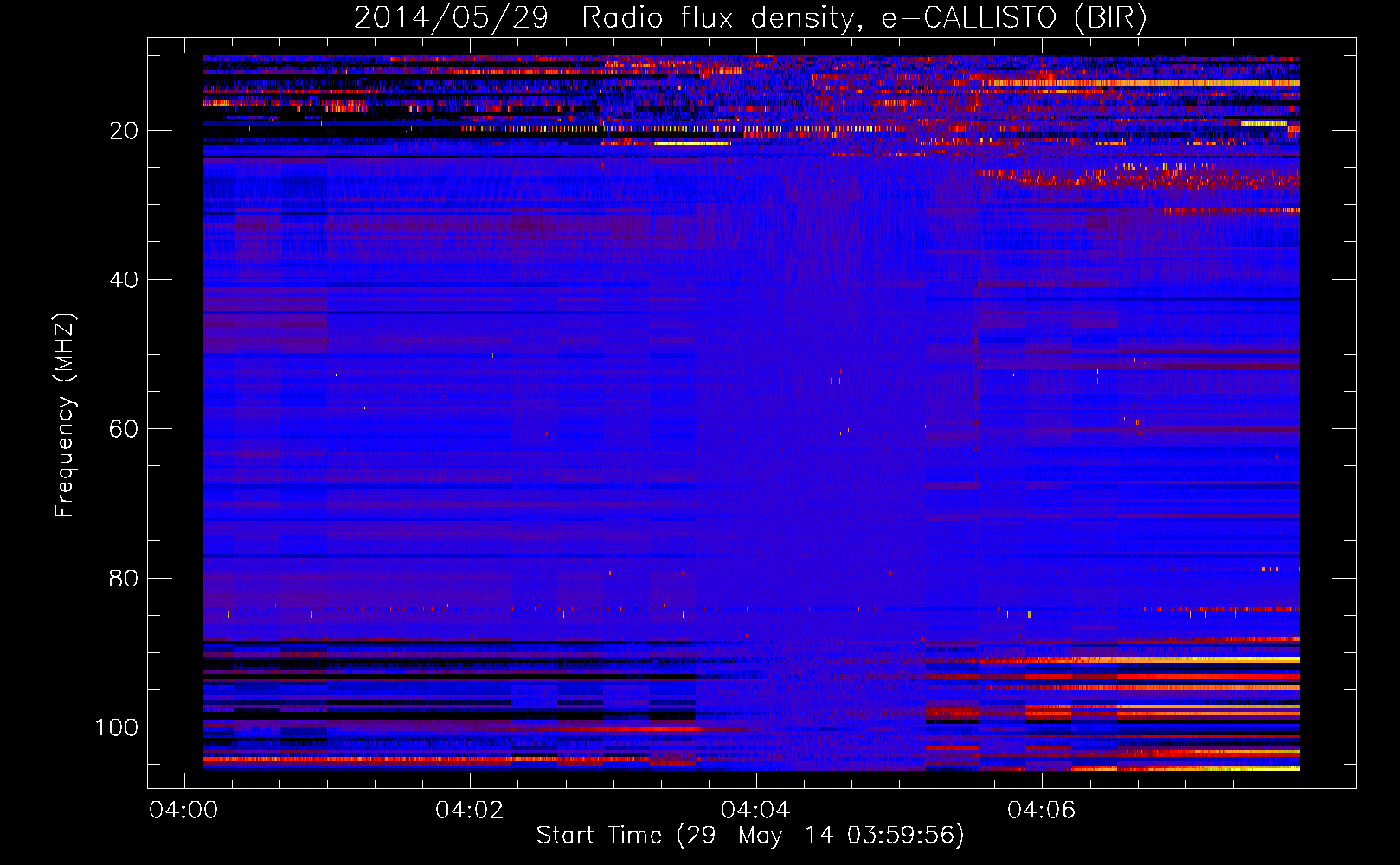Click the '80' frequency tick label
Viewport: 1400px width, 865px height.
(124, 579)
